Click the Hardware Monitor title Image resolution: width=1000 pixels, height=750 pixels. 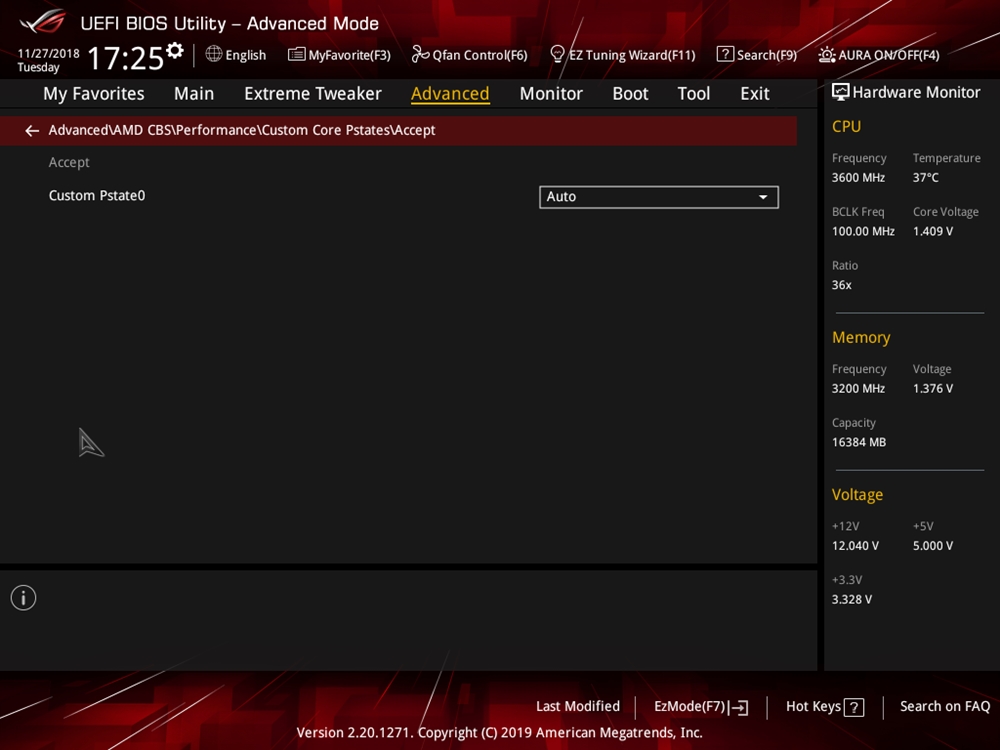click(916, 92)
